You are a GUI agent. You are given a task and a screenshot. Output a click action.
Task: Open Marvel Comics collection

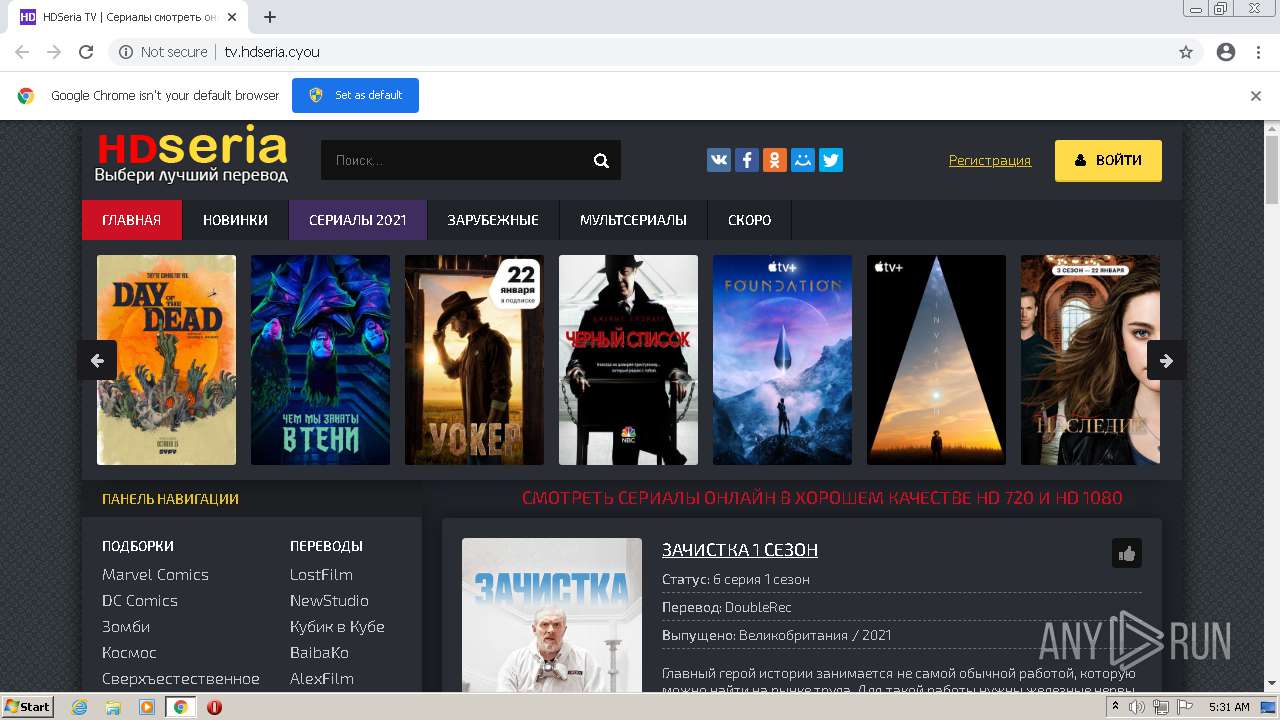(155, 575)
